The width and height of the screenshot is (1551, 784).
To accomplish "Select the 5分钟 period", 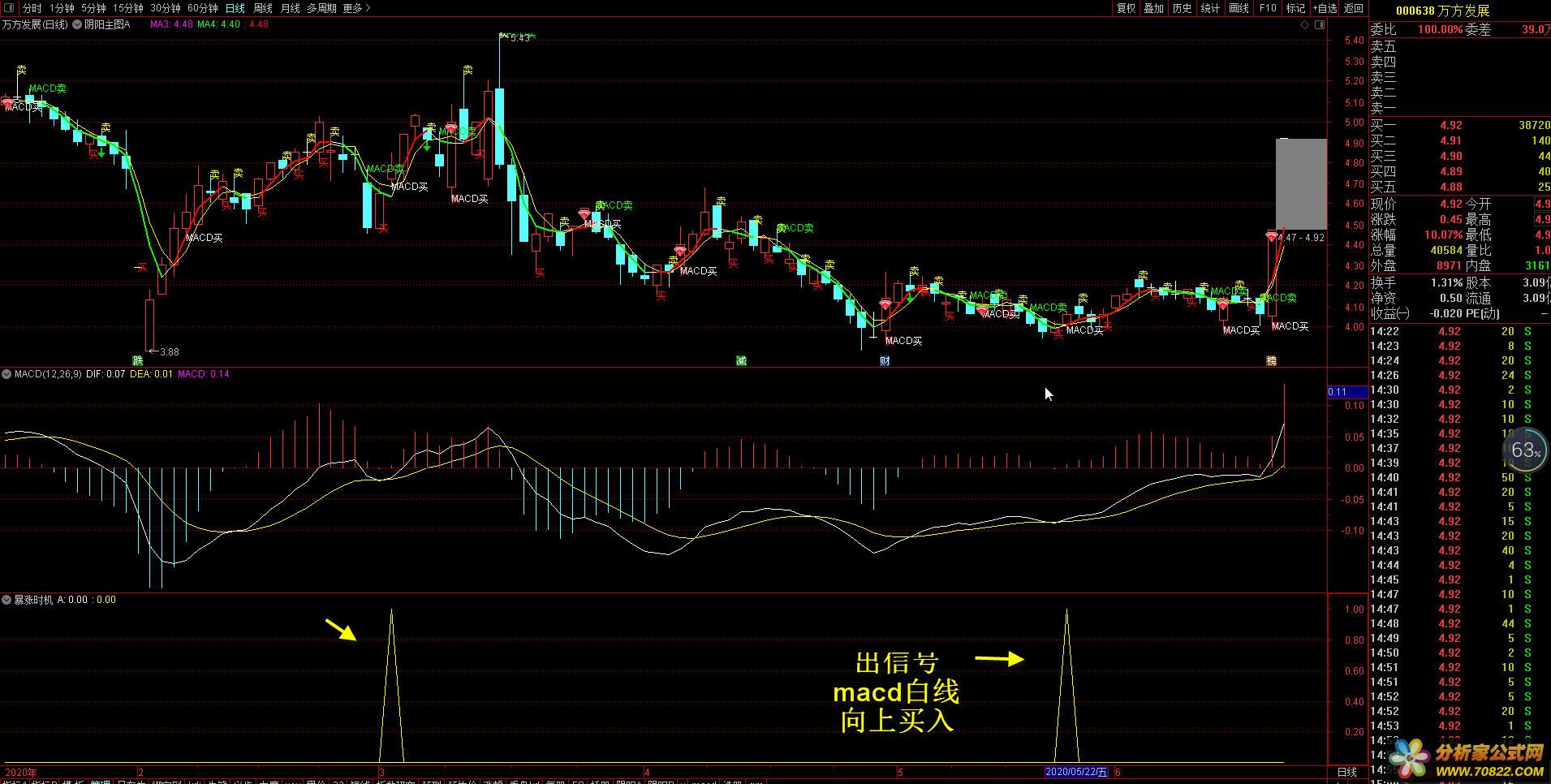I will [x=93, y=8].
